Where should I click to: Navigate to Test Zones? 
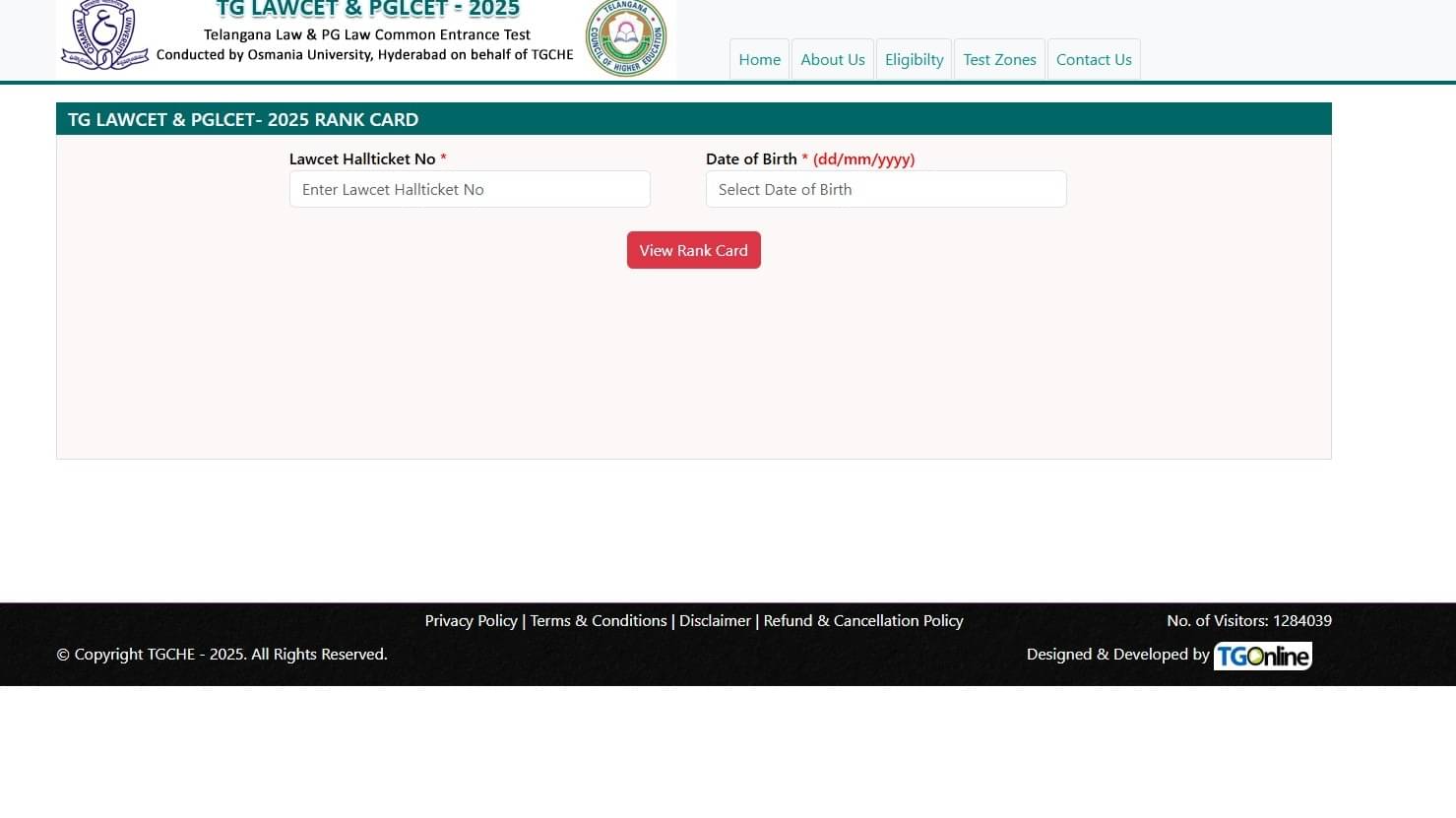click(x=999, y=59)
